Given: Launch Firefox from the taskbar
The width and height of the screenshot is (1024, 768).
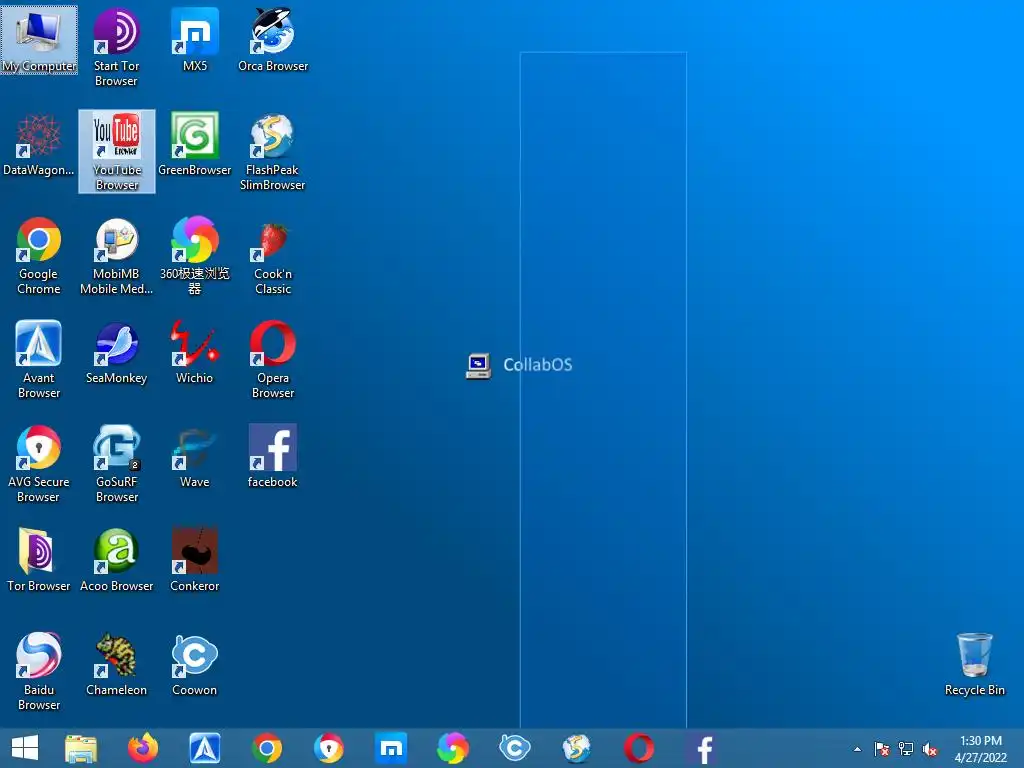Looking at the screenshot, I should pos(143,748).
